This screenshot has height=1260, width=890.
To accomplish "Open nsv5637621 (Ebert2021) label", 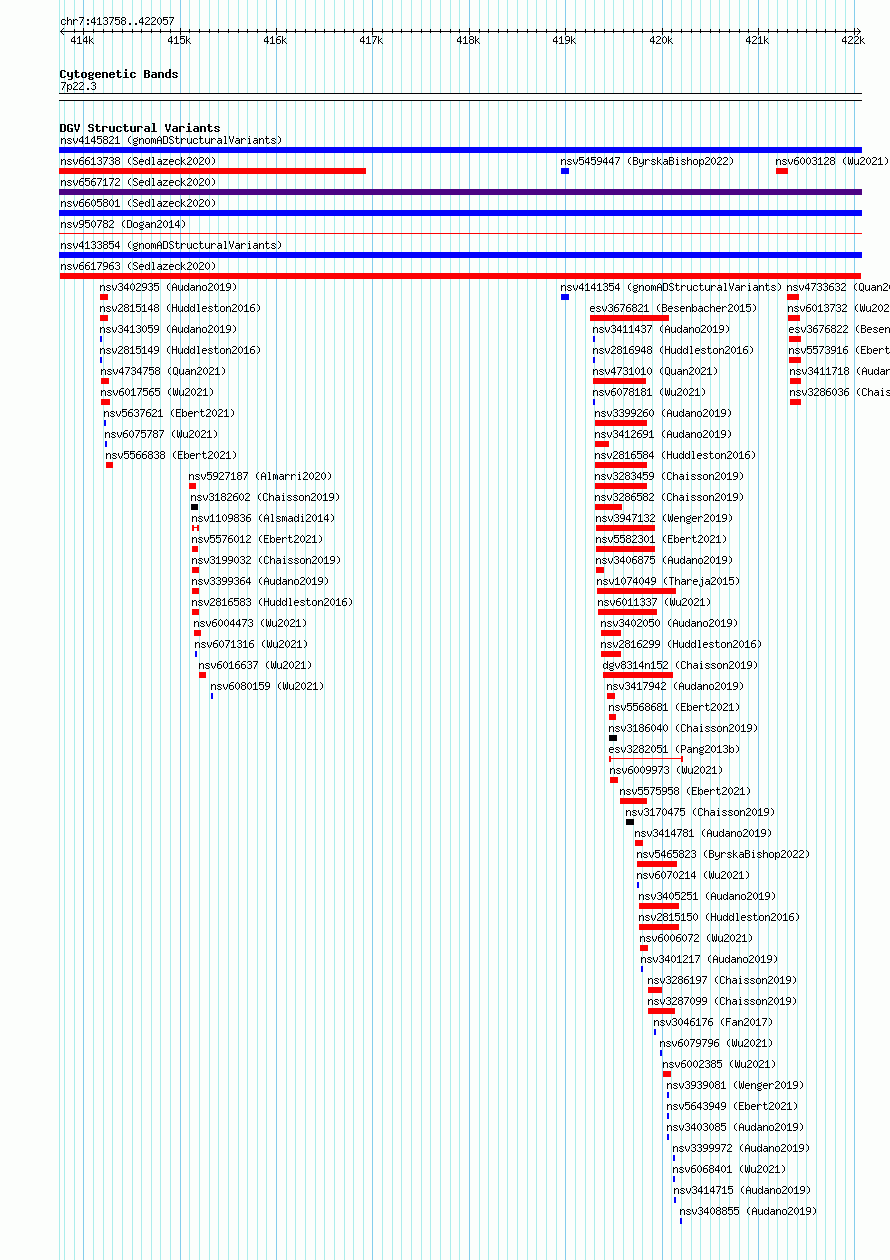I will pos(169,413).
